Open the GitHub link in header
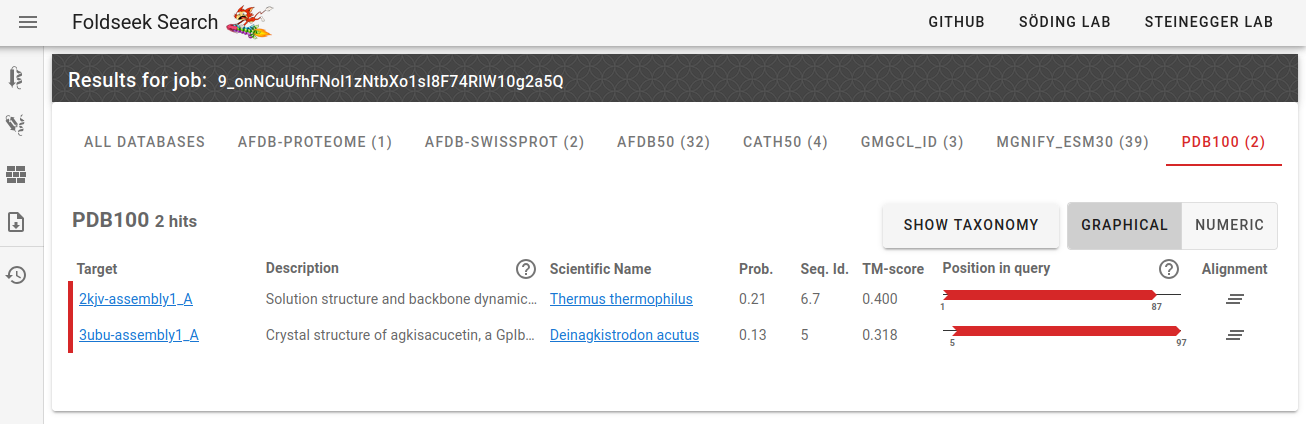Image resolution: width=1306 pixels, height=424 pixels. click(956, 22)
